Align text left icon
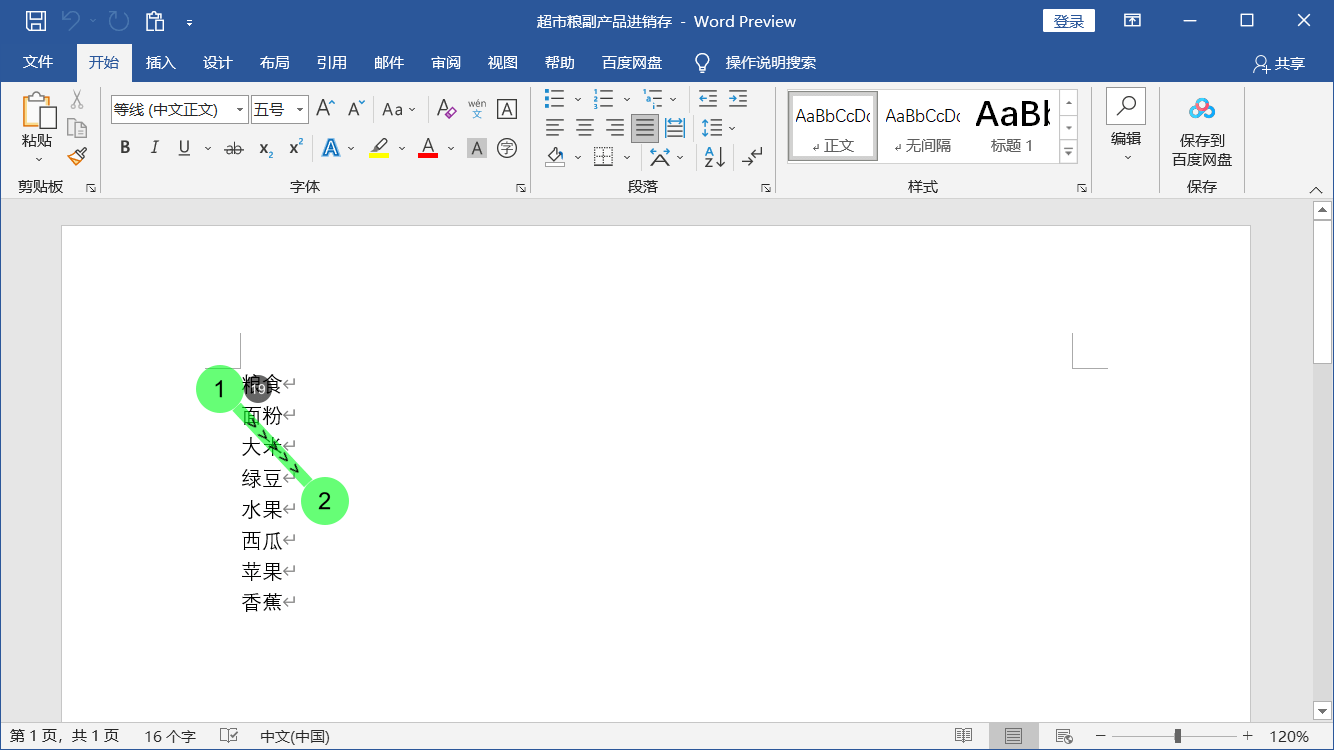Screen dimensions: 1334x750 point(555,128)
